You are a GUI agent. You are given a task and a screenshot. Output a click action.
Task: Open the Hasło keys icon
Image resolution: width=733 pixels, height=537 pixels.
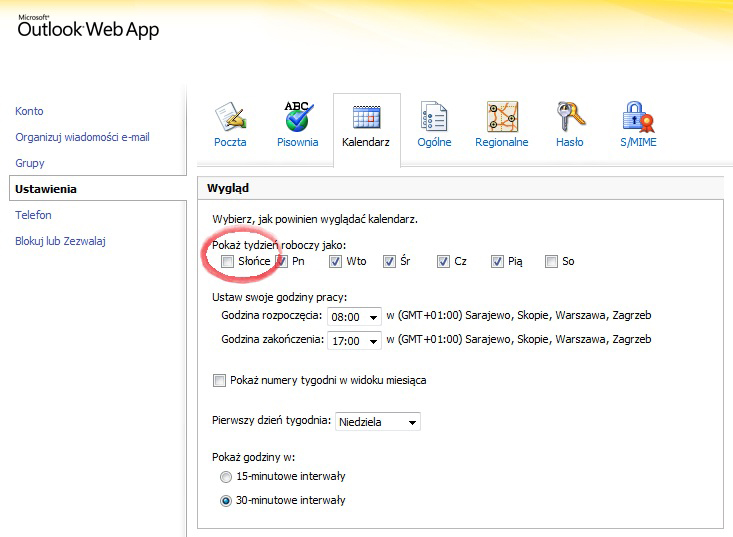(569, 118)
